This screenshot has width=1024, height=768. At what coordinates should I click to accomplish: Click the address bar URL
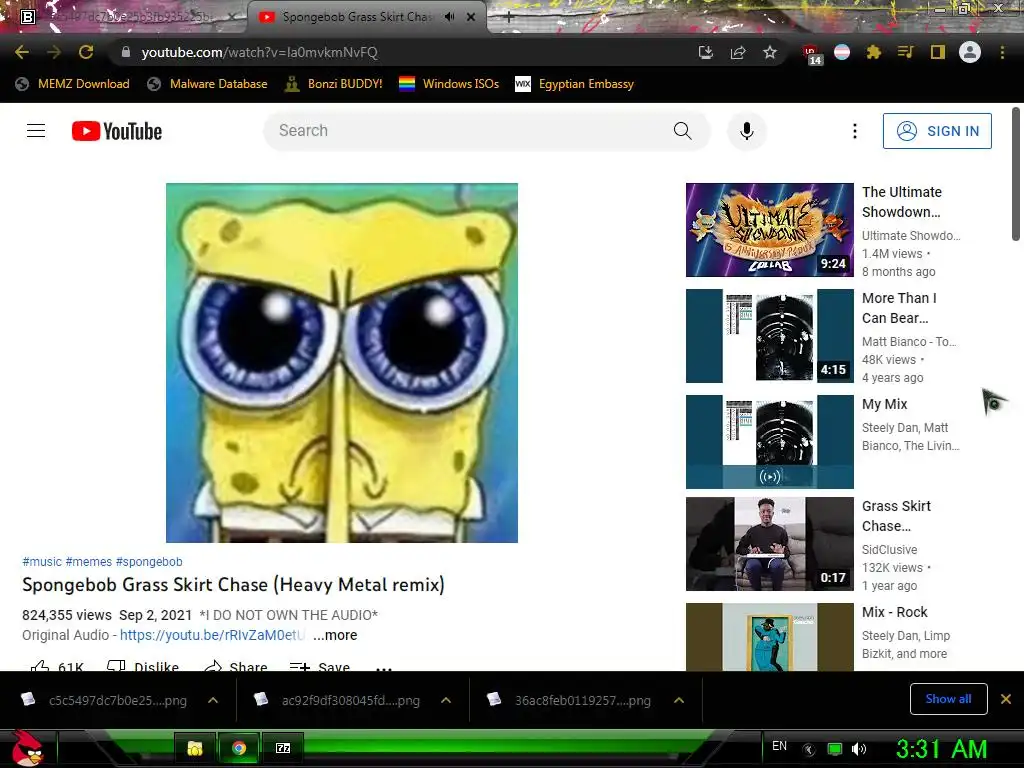coord(260,52)
